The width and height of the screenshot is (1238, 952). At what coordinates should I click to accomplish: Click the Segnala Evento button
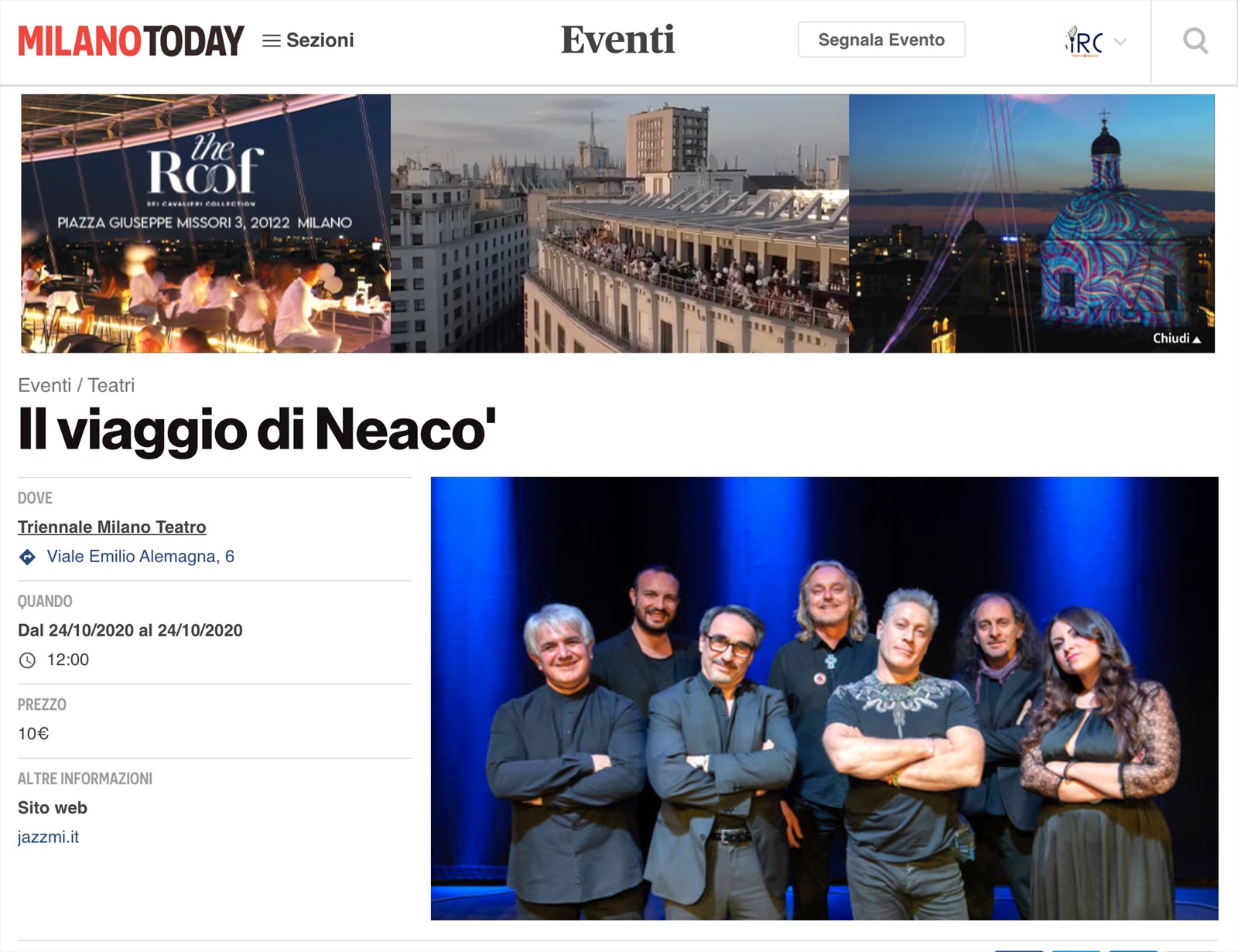[881, 39]
